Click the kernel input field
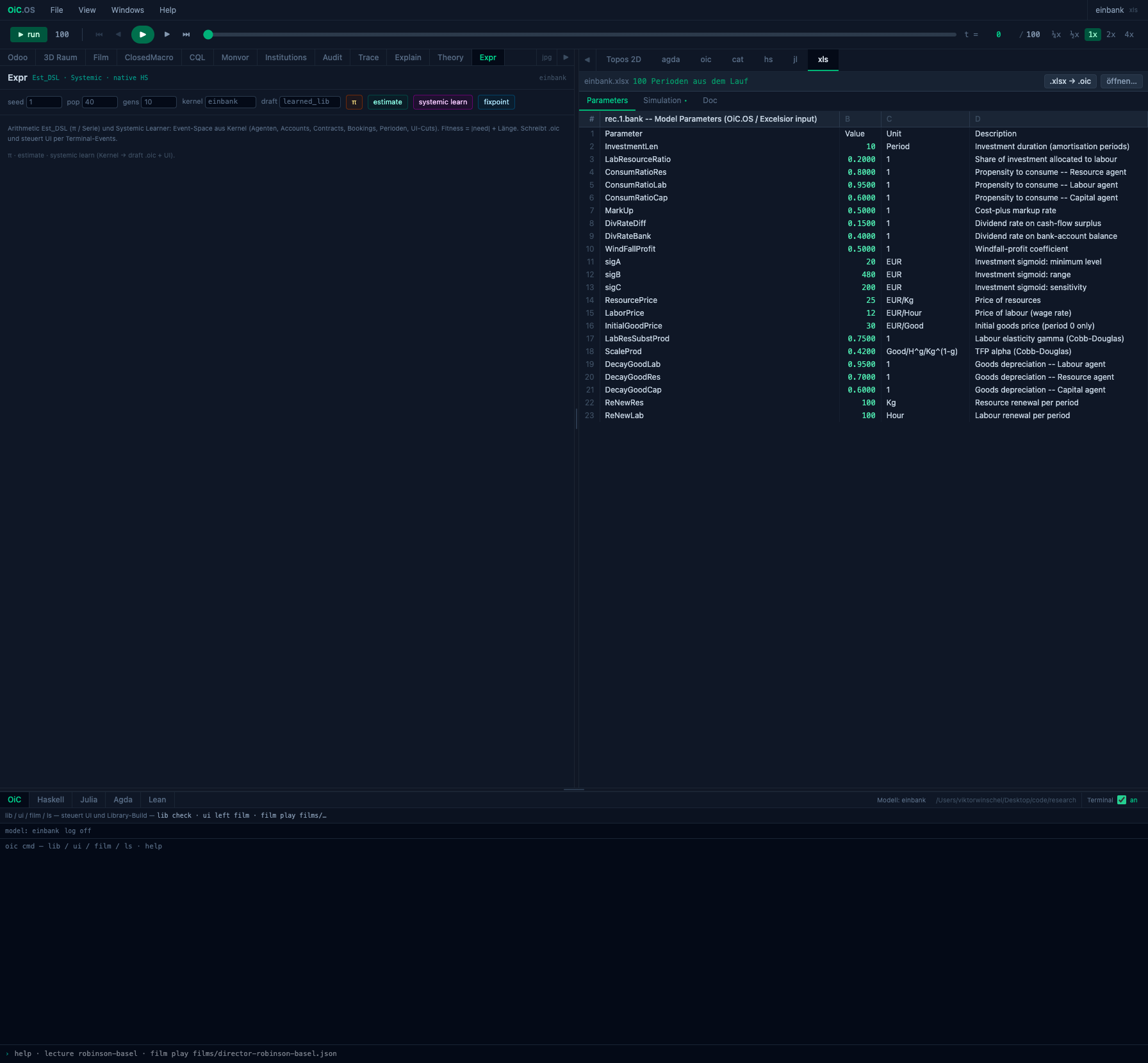Image resolution: width=1148 pixels, height=1063 pixels. coord(231,102)
